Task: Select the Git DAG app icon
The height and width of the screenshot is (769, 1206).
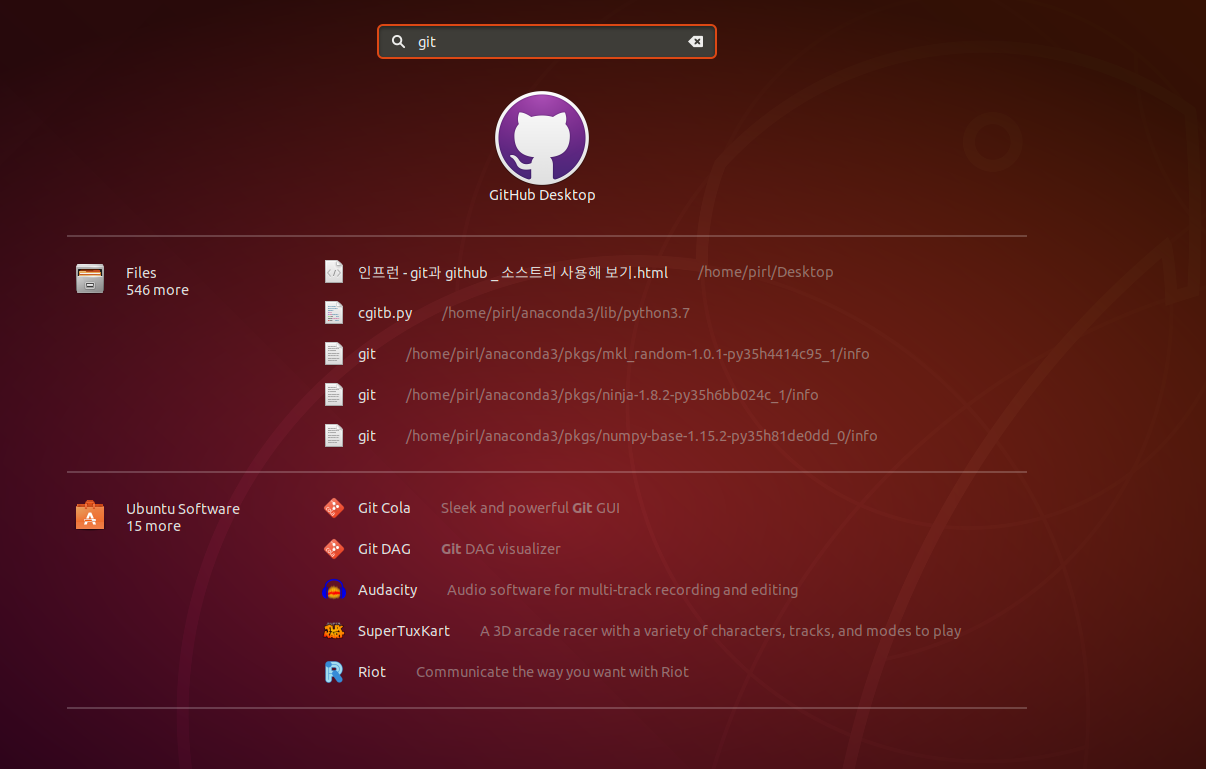Action: click(x=334, y=549)
